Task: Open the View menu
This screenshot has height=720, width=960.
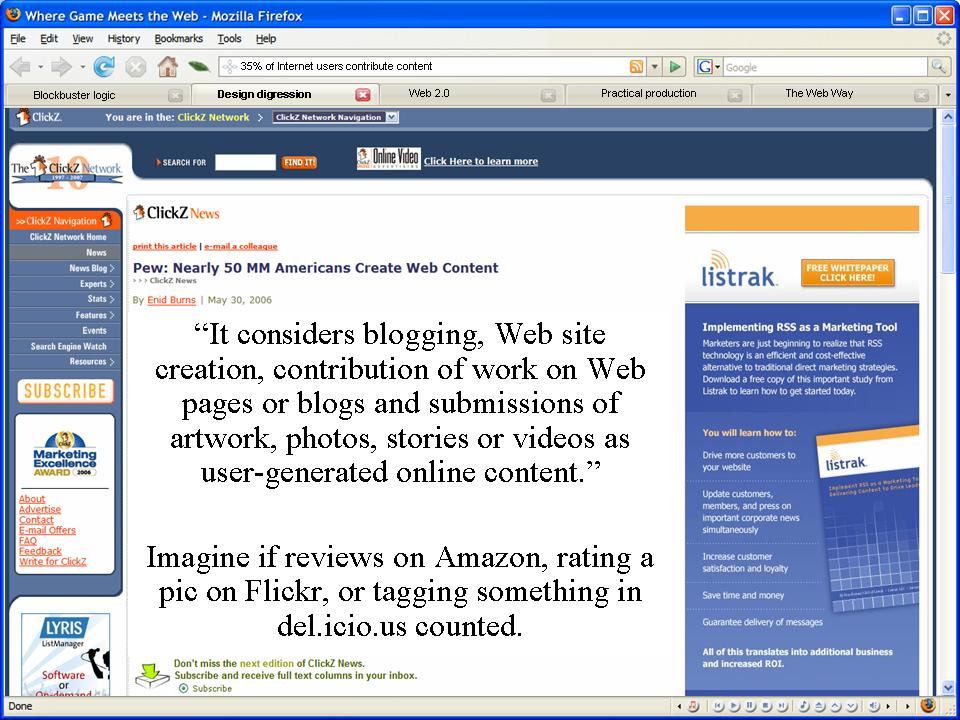Action: coord(83,39)
